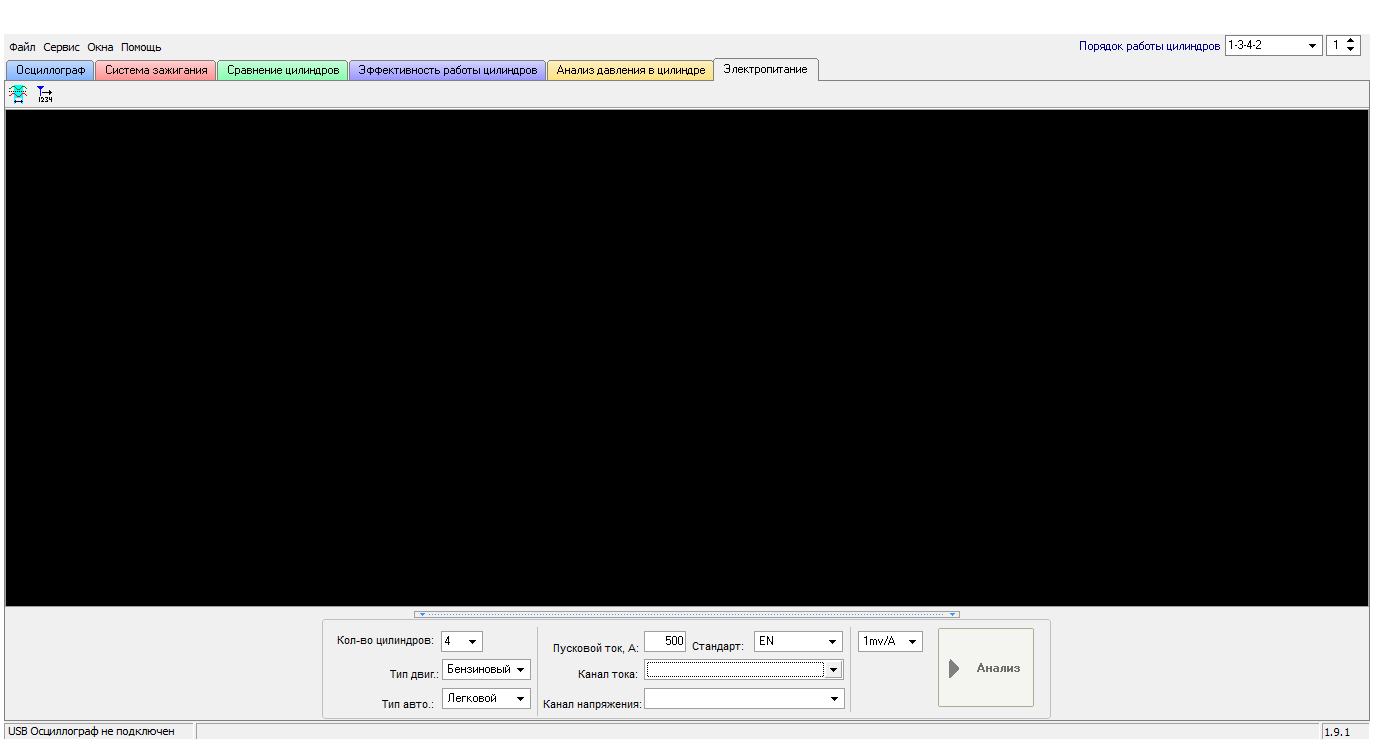The width and height of the screenshot is (1382, 744).
Task: Open the Файл menu
Action: click(22, 47)
